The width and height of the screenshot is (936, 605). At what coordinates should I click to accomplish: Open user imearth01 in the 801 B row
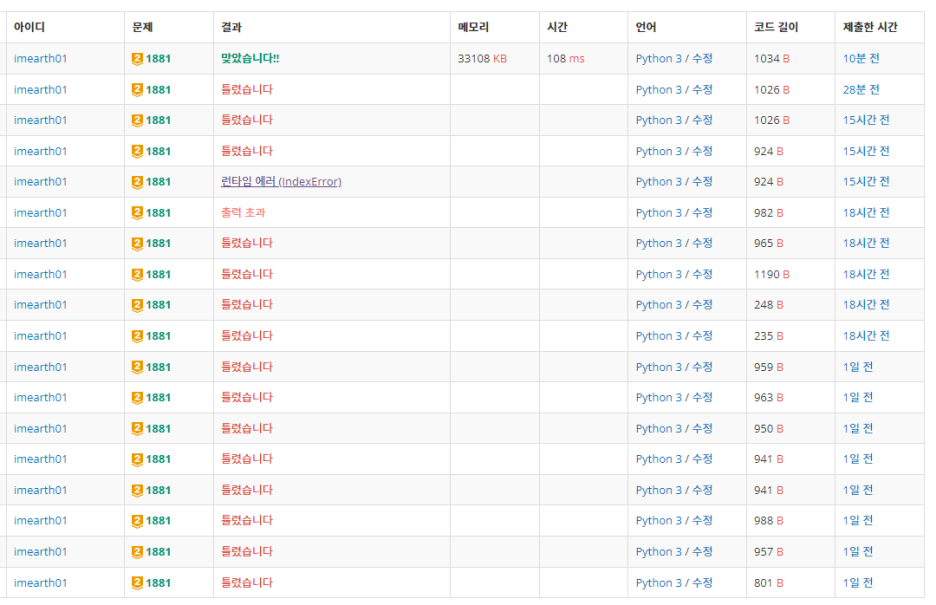pyautogui.click(x=41, y=582)
